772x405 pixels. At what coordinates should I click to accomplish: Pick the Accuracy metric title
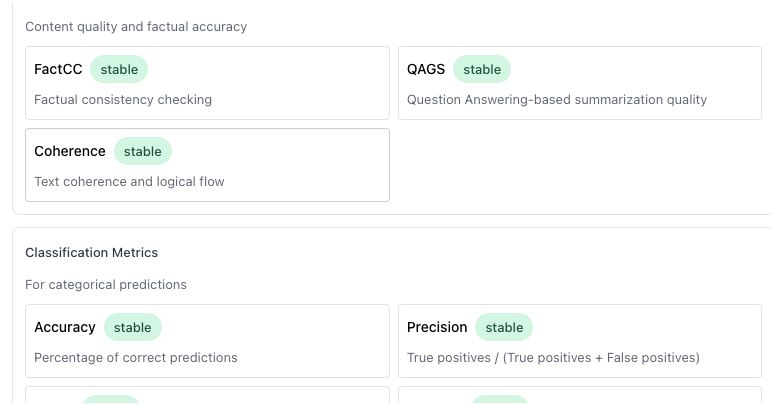point(65,327)
